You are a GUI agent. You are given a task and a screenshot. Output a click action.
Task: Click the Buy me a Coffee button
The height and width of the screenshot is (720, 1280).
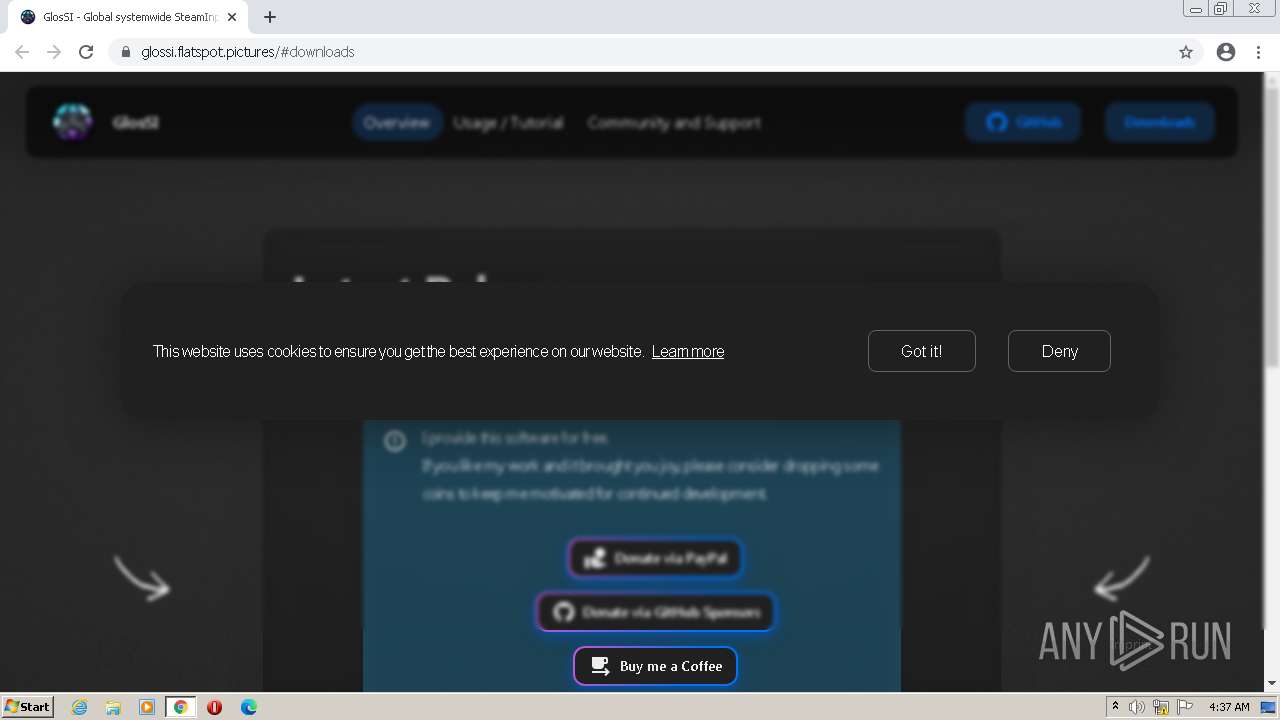655,666
